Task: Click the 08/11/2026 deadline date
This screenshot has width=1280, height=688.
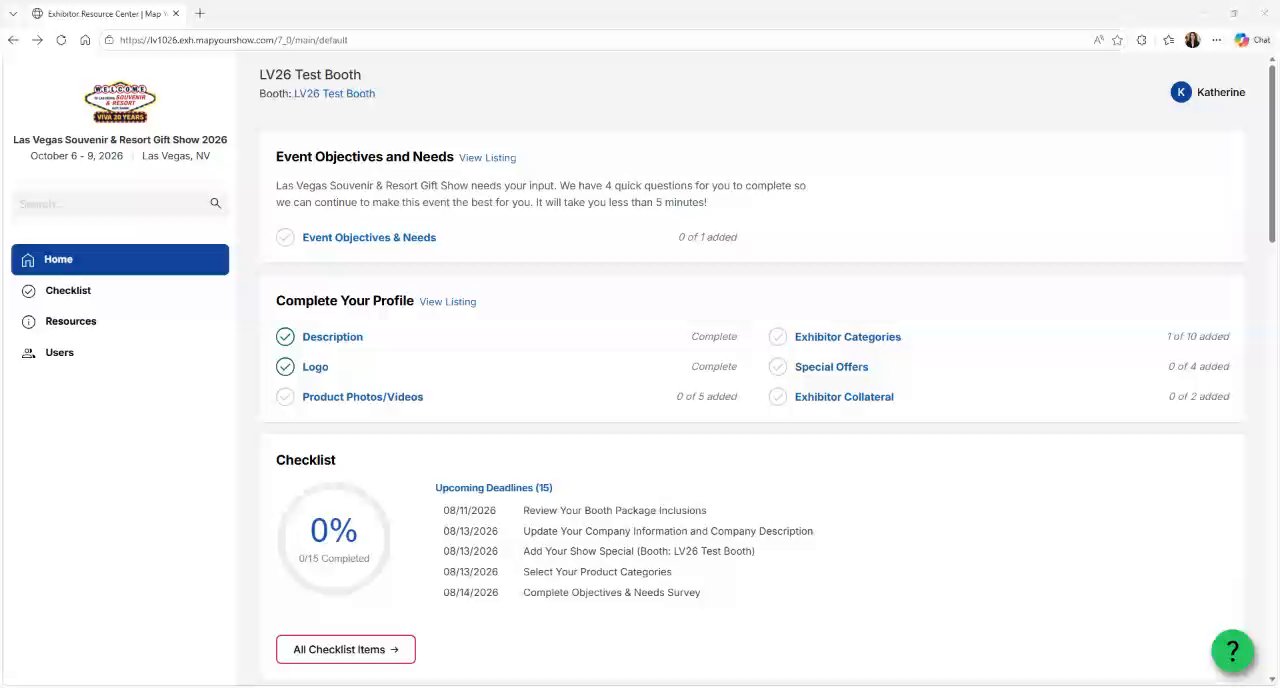Action: tap(470, 511)
